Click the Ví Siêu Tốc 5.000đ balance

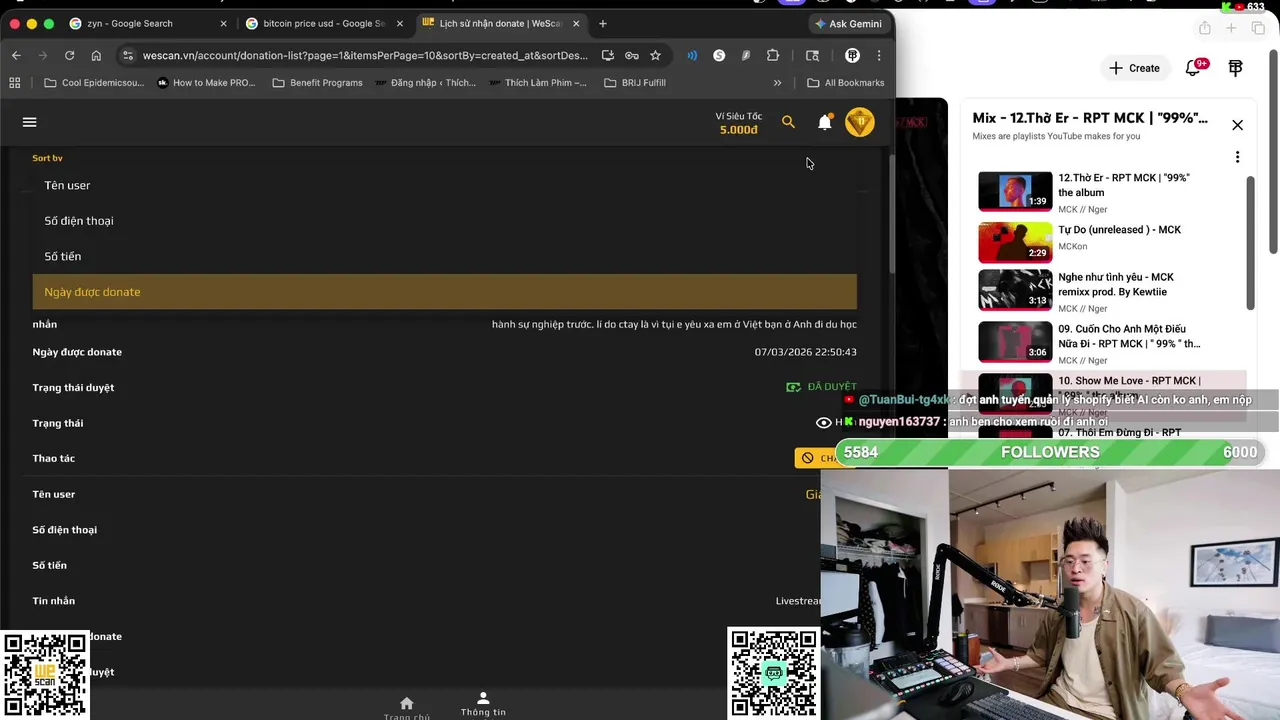[x=739, y=123]
